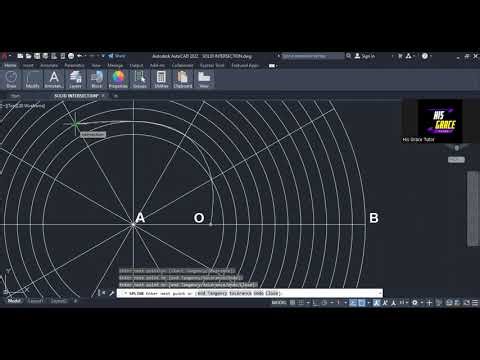
Task: Click the search magnifier icon
Action: click(348, 56)
